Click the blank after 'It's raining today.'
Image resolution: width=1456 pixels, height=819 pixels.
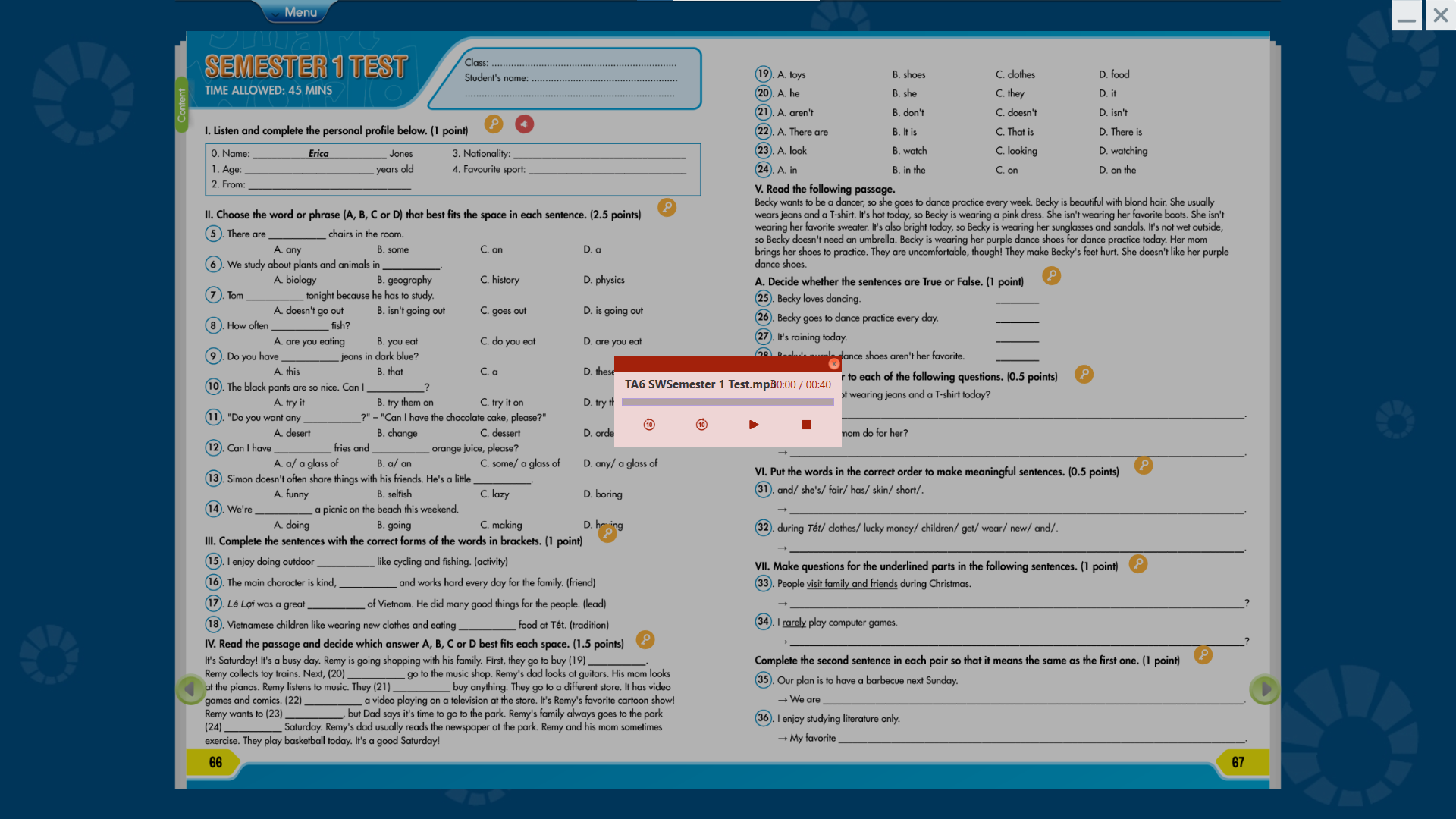(1017, 339)
